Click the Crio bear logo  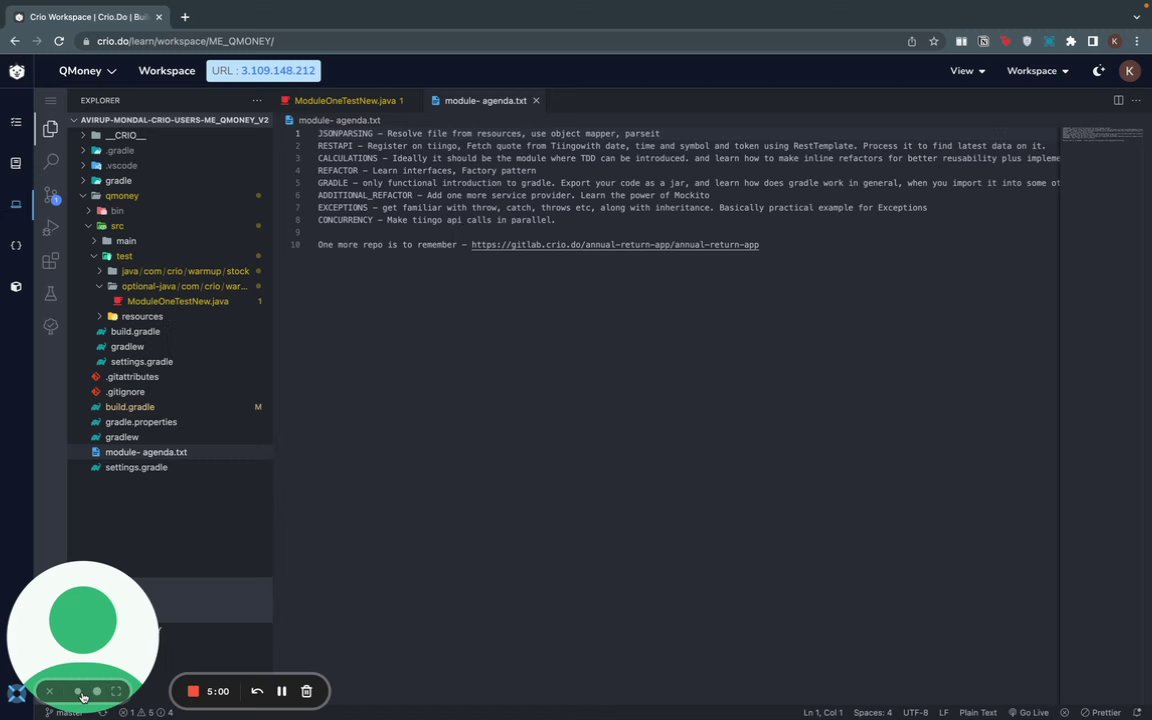[17, 71]
